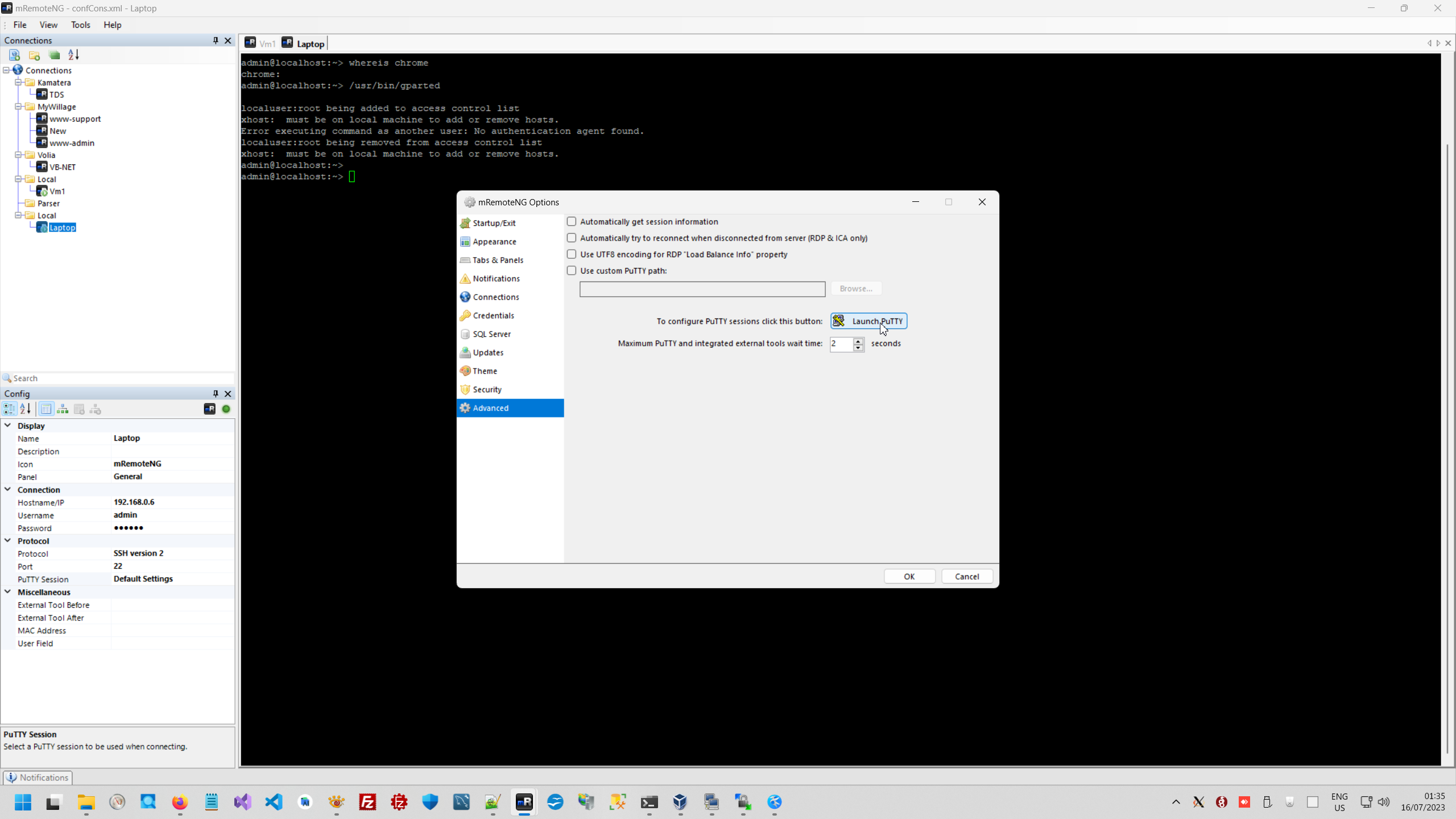Collapse the Kamatera connection group
This screenshot has width=1456, height=819.
pyautogui.click(x=19, y=82)
